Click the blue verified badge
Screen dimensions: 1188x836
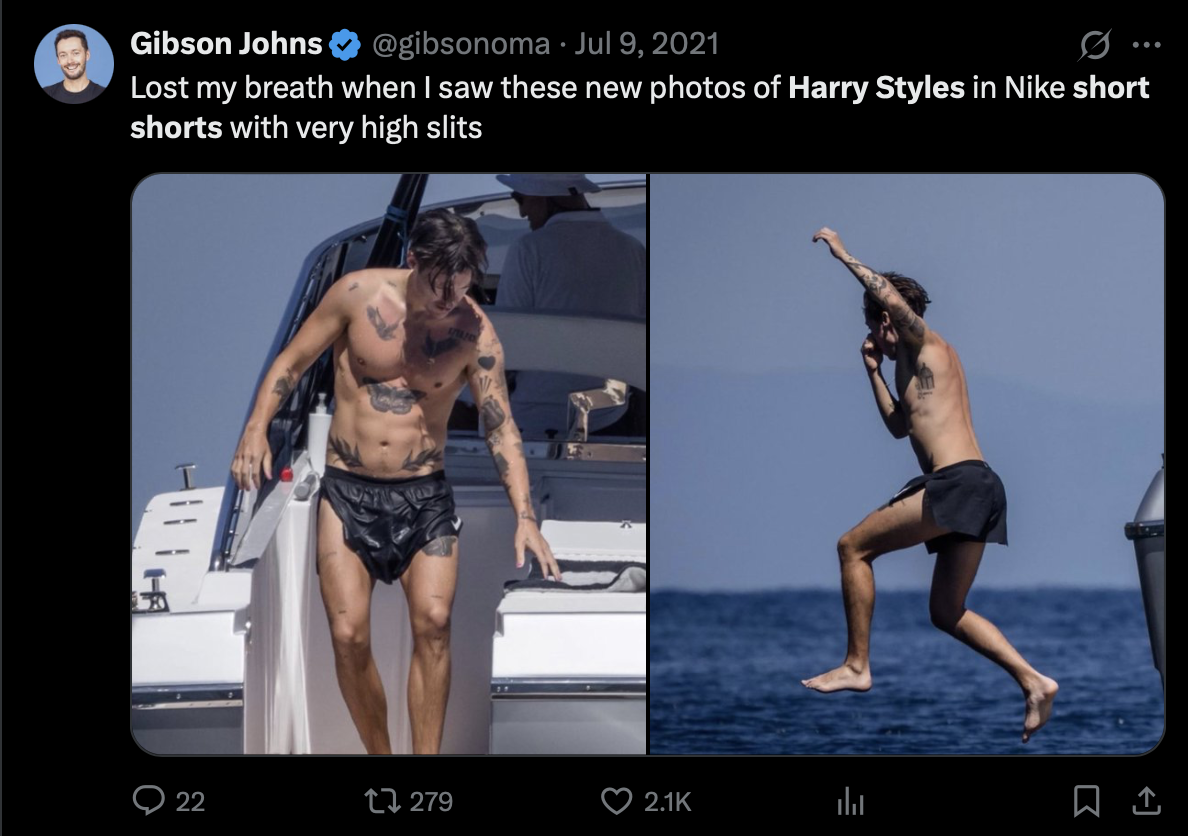point(346,44)
